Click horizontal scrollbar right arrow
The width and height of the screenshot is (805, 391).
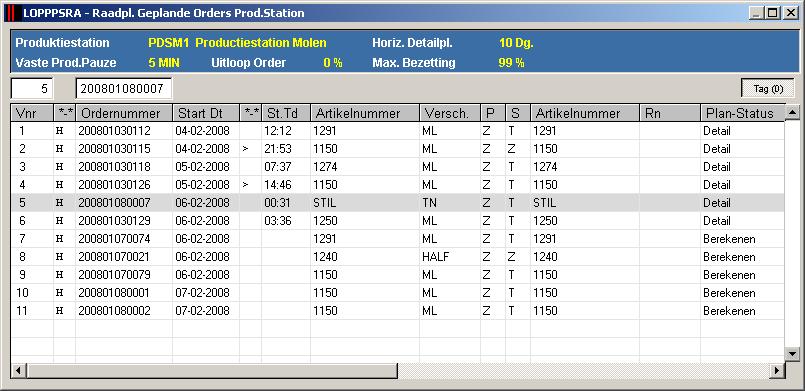click(777, 370)
